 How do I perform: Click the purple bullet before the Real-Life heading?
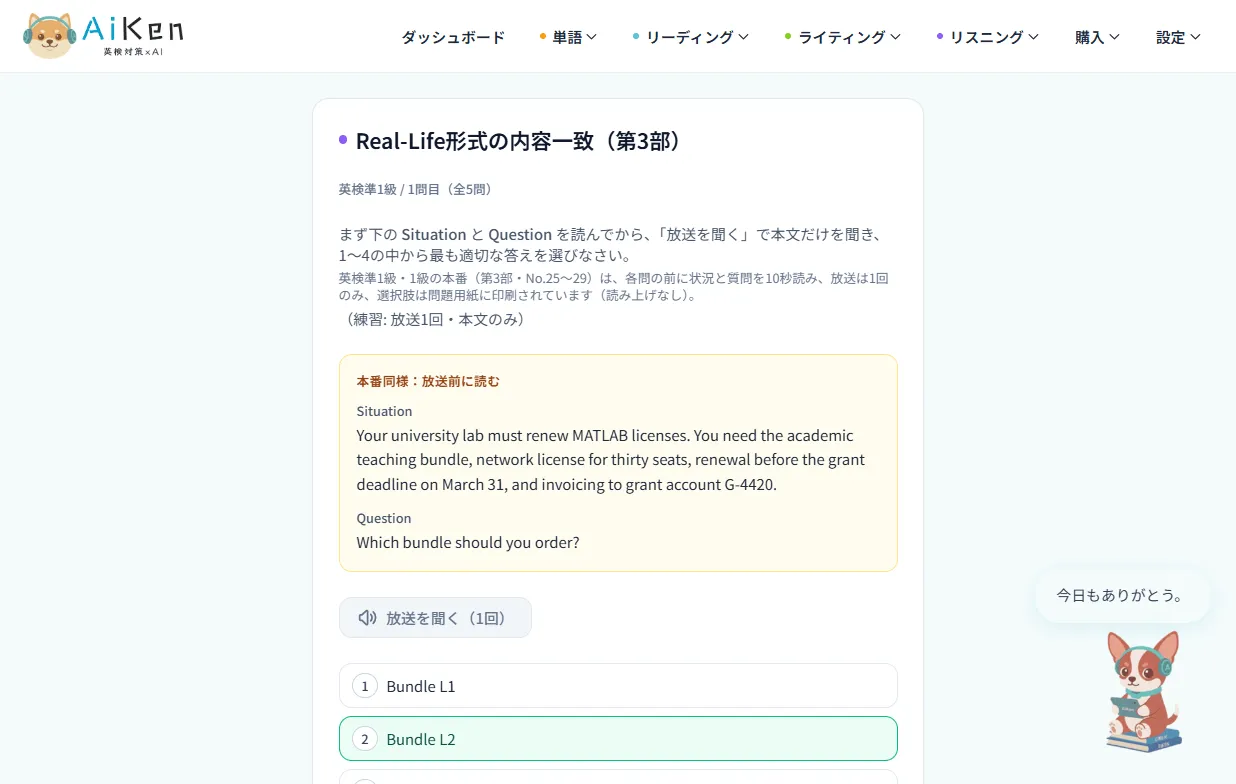pyautogui.click(x=343, y=140)
